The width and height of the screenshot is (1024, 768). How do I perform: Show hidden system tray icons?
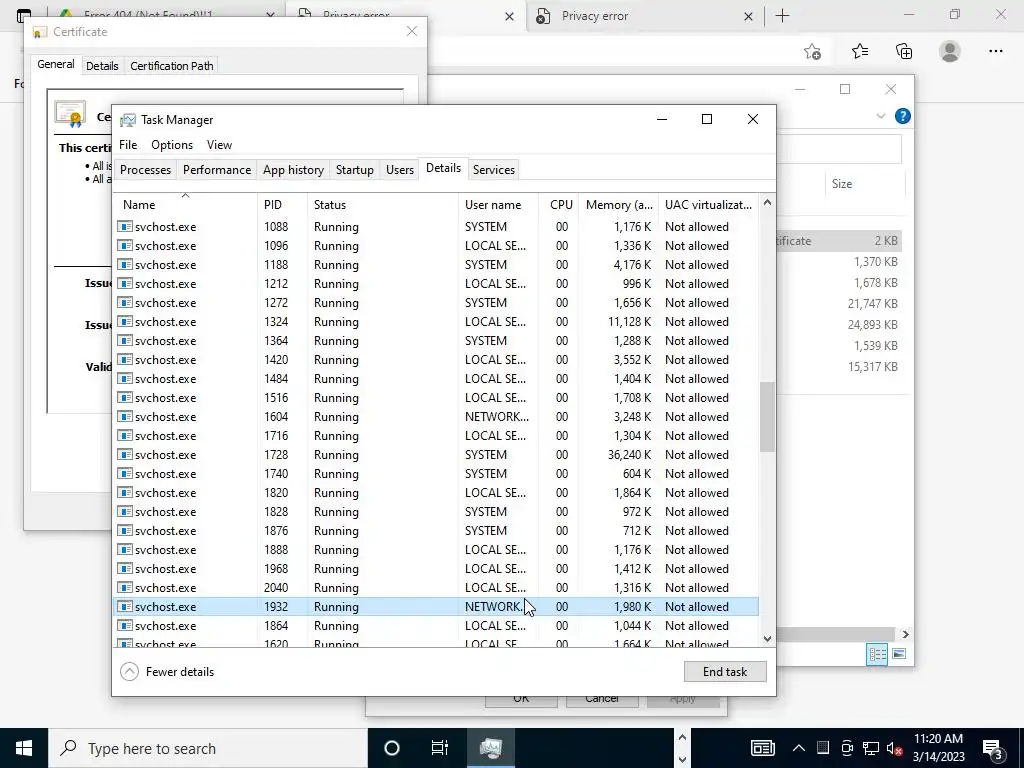pos(799,748)
